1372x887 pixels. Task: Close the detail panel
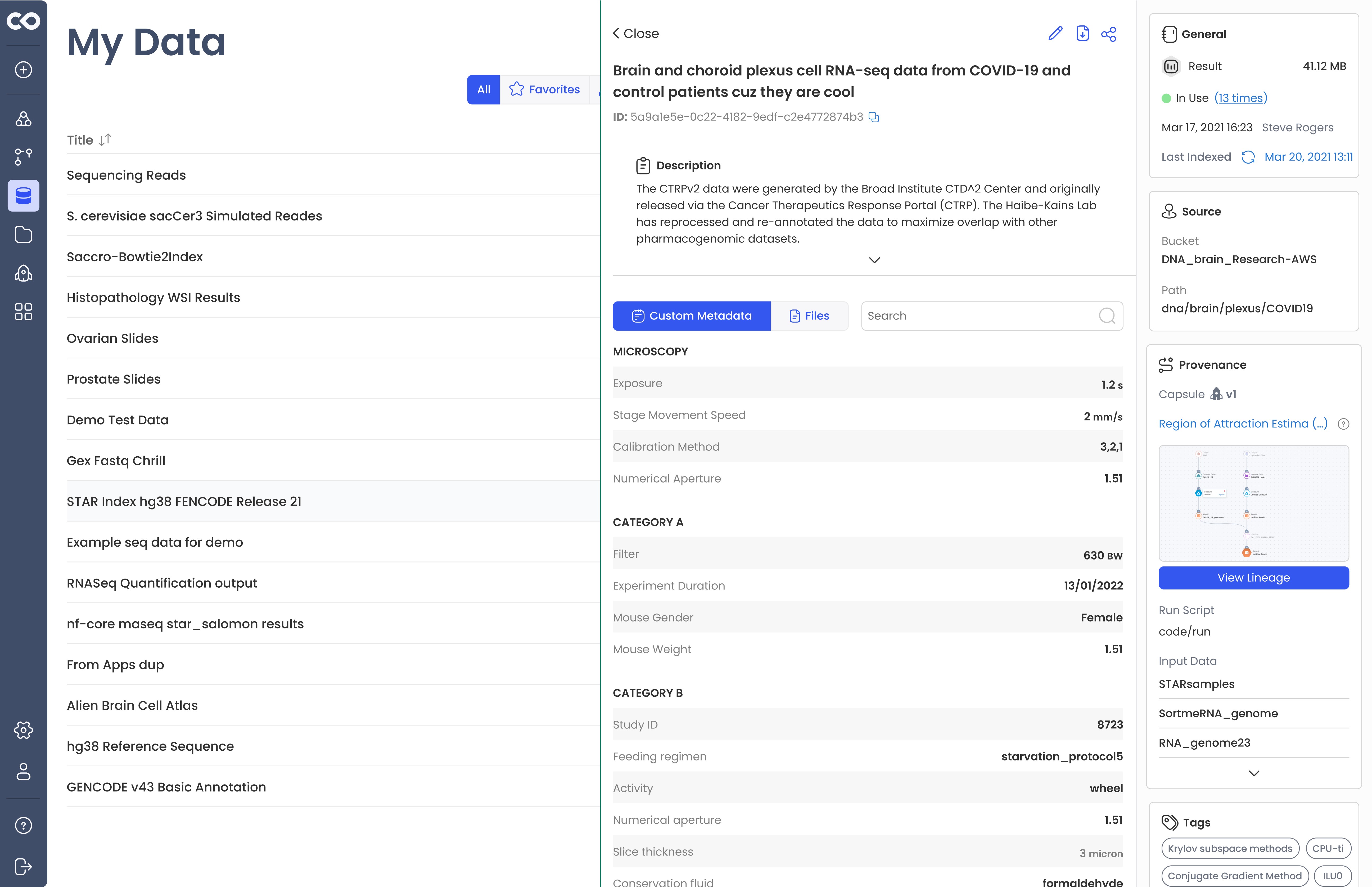tap(636, 33)
